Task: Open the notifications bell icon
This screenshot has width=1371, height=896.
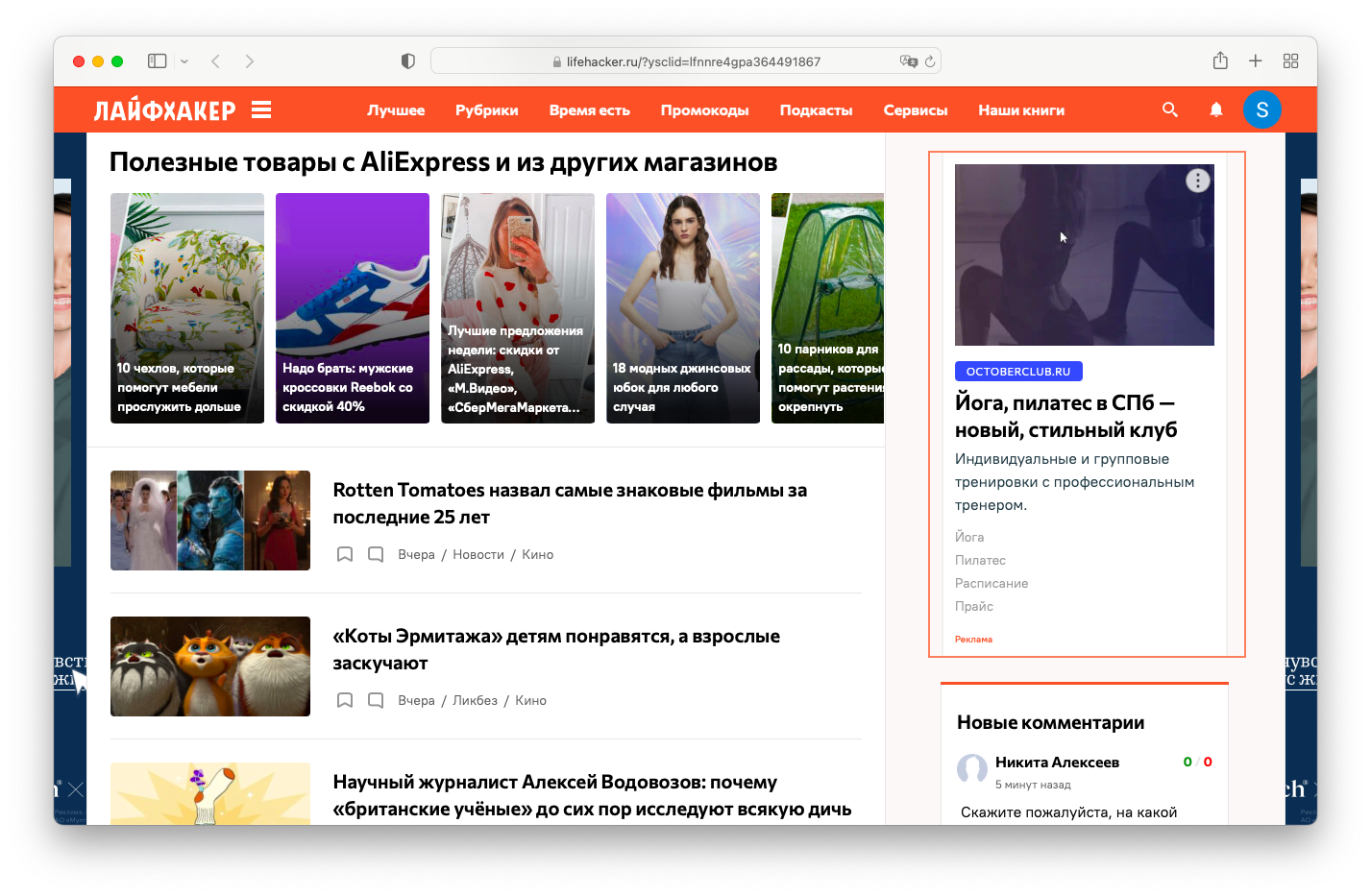Action: pos(1216,109)
